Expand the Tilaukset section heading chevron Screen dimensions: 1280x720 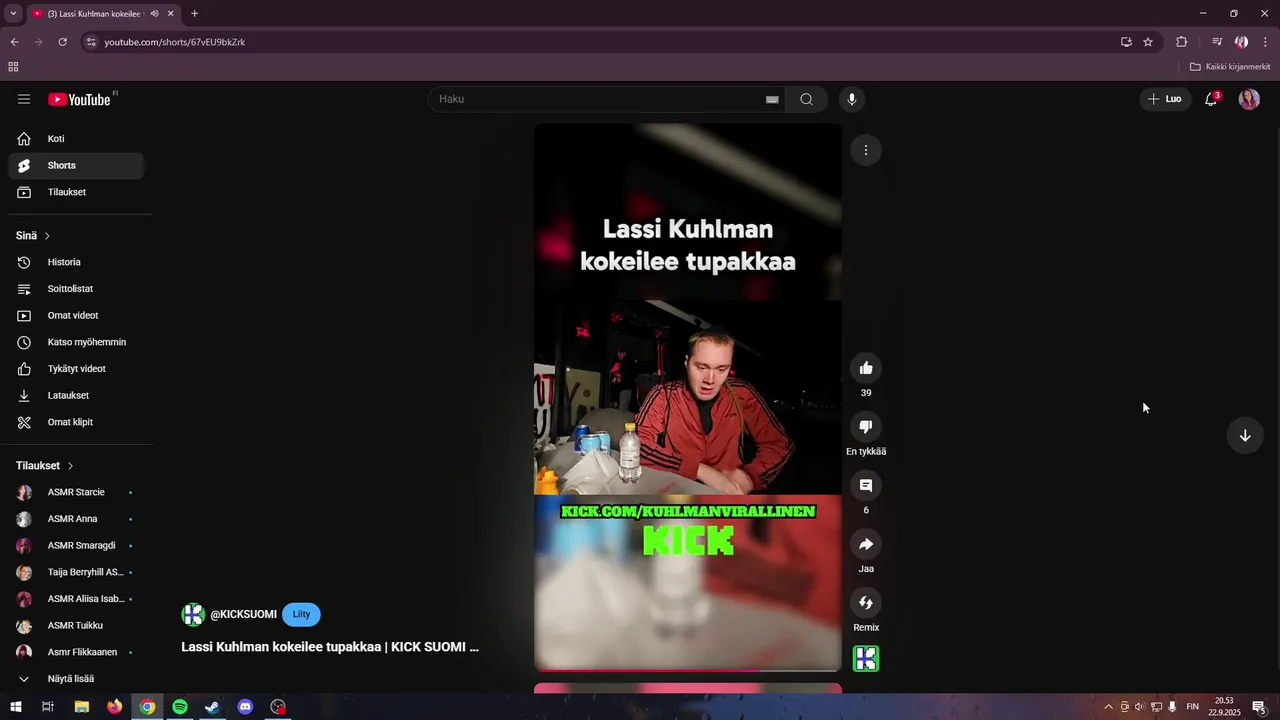70,466
